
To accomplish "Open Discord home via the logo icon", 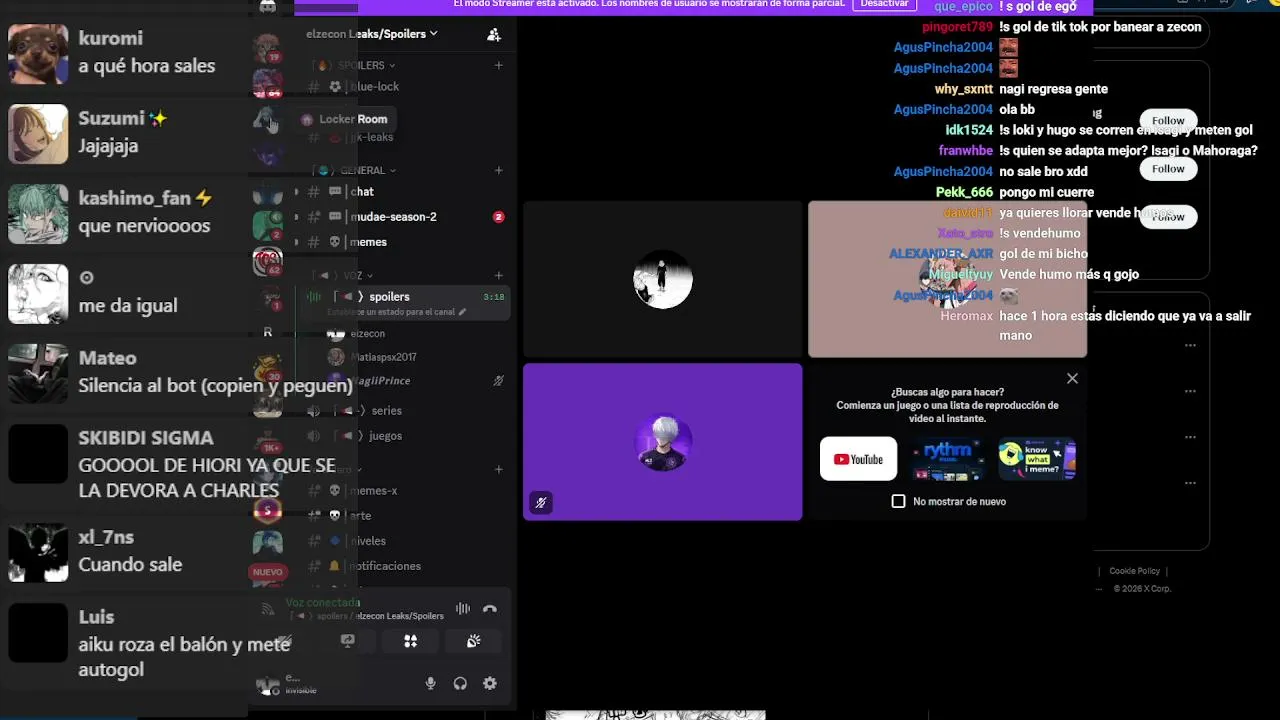I will (267, 6).
